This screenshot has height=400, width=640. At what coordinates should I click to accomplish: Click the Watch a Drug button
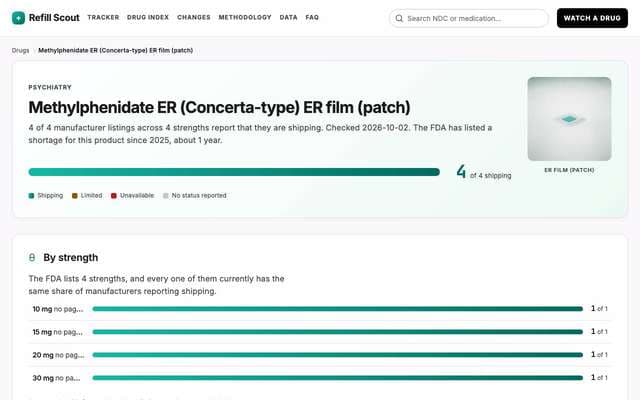tap(592, 18)
